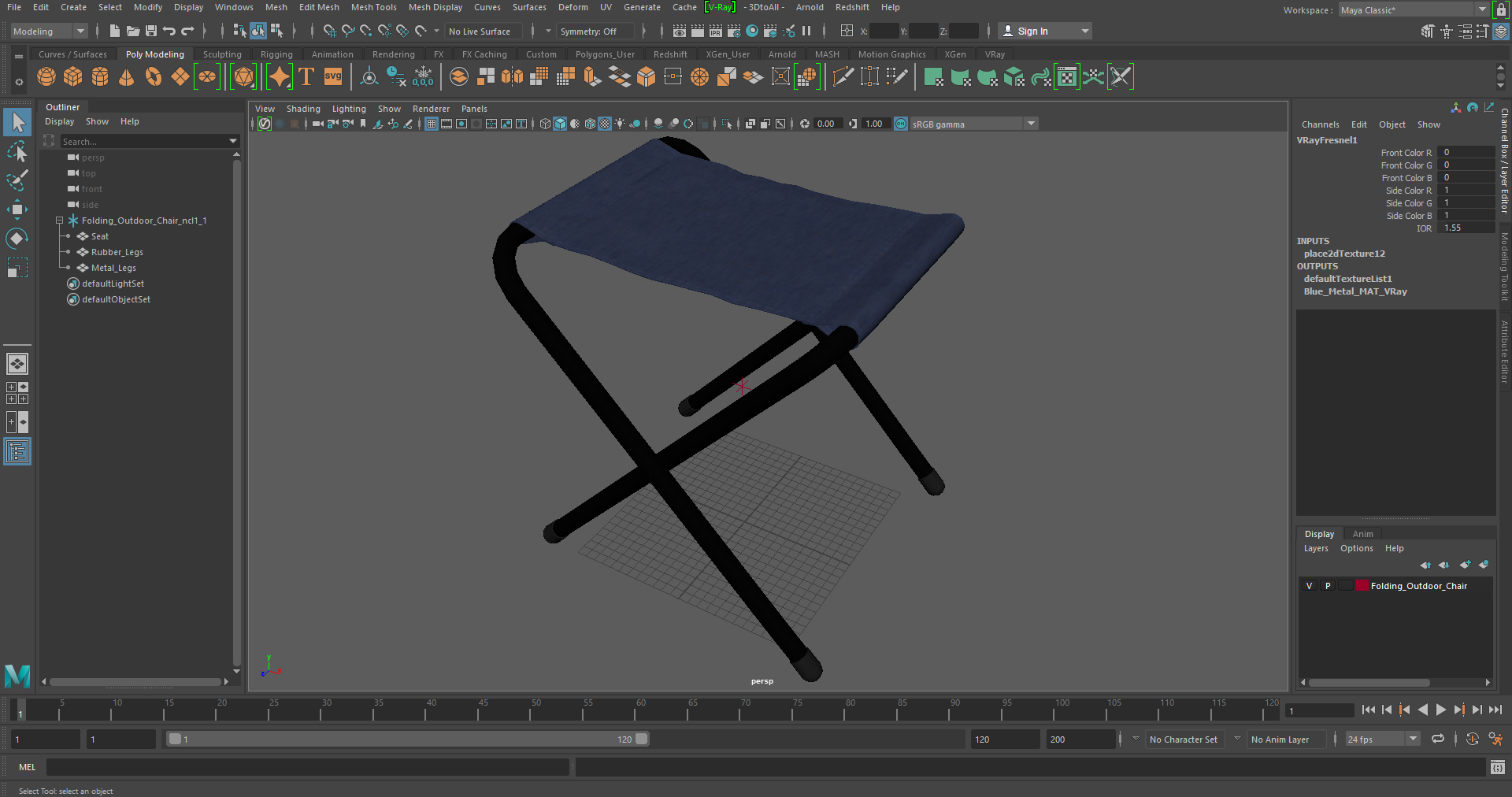Open the Modeling menu set dropdown
This screenshot has height=797, width=1512.
[49, 32]
